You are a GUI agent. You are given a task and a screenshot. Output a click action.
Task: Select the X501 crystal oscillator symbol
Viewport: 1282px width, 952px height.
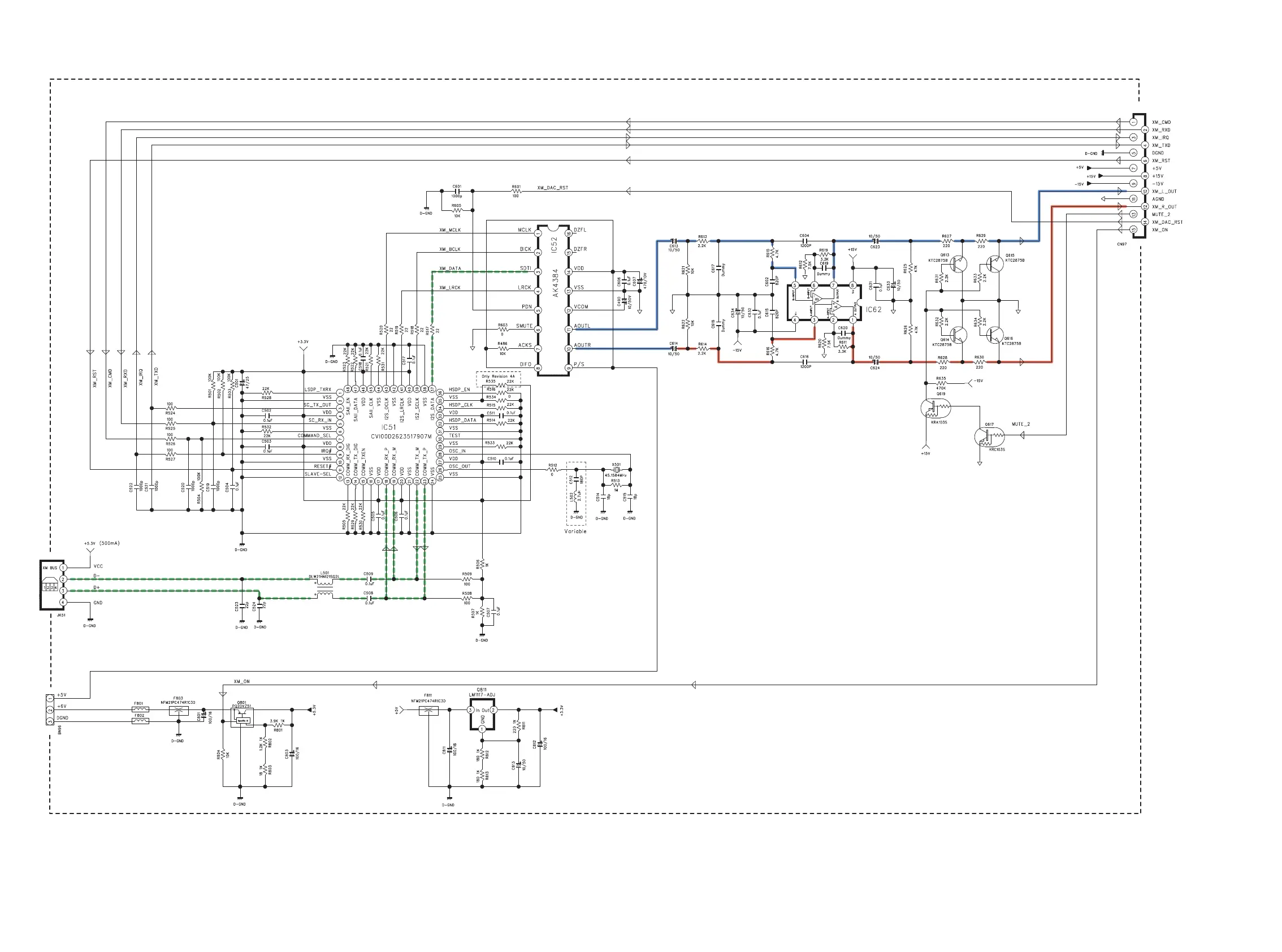coord(617,470)
